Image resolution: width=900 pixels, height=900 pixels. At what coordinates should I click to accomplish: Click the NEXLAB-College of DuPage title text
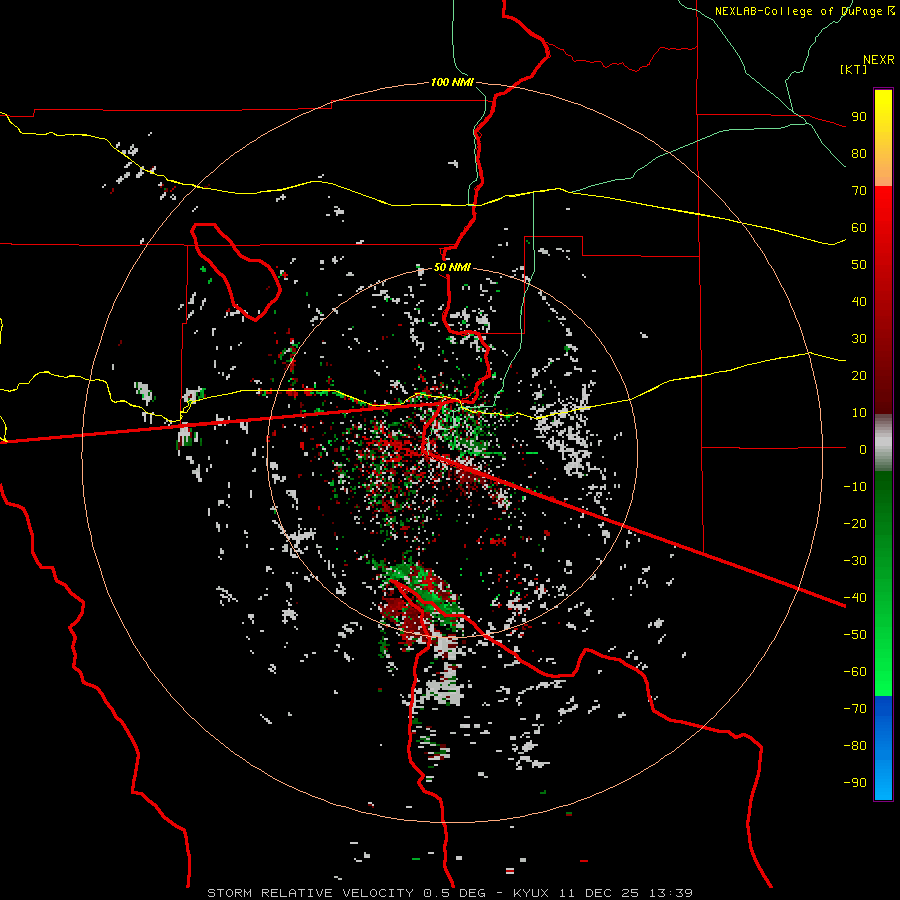804,11
